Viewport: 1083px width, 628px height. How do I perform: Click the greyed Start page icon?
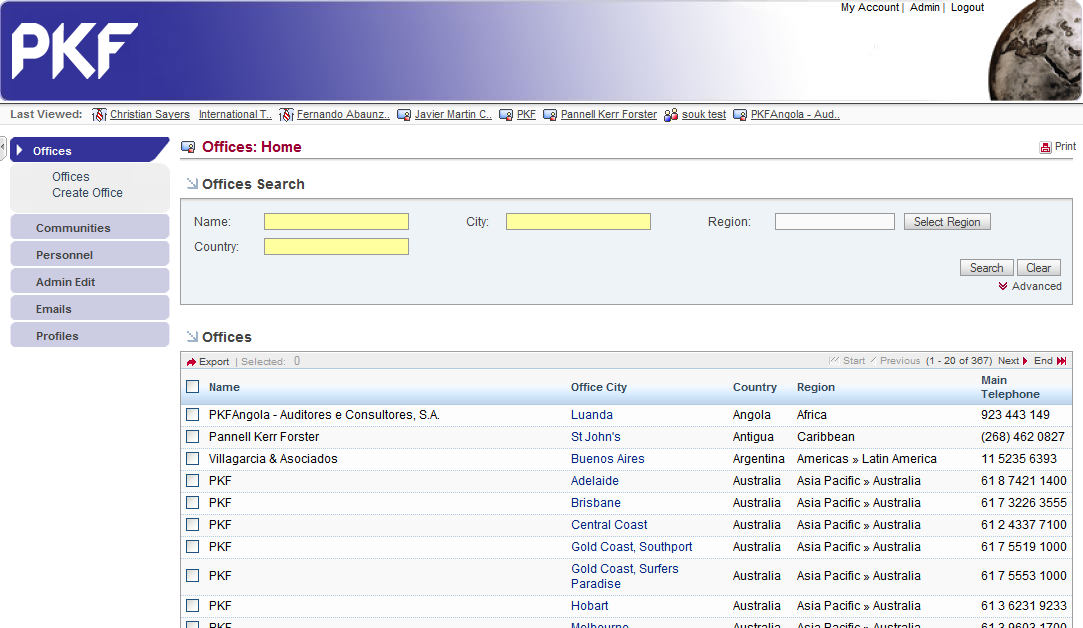click(834, 361)
